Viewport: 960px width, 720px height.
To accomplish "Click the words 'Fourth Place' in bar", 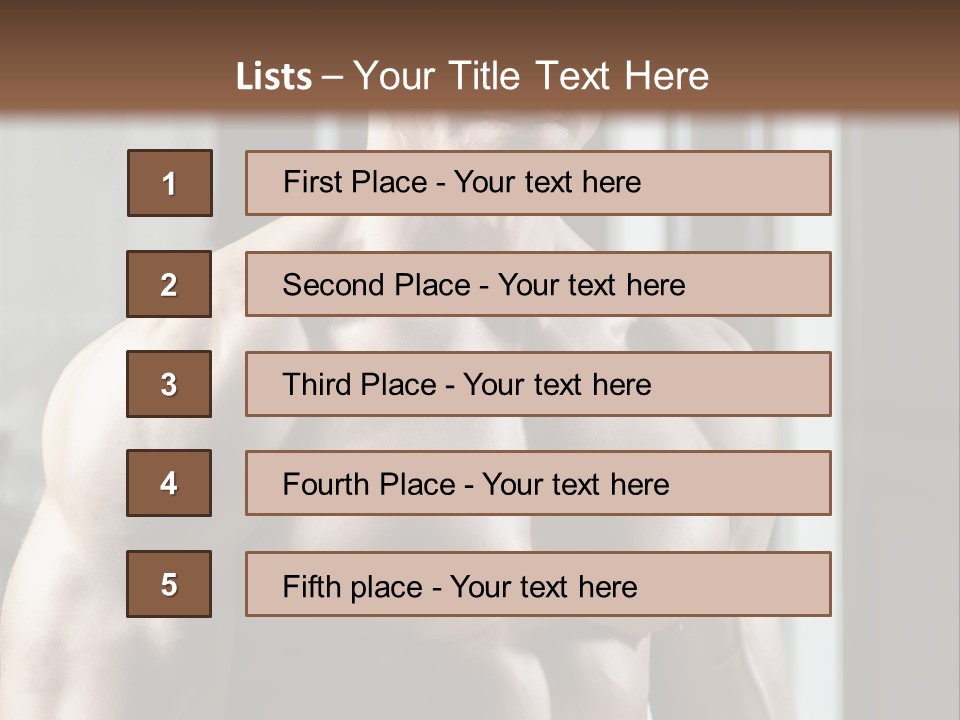I will click(x=369, y=484).
